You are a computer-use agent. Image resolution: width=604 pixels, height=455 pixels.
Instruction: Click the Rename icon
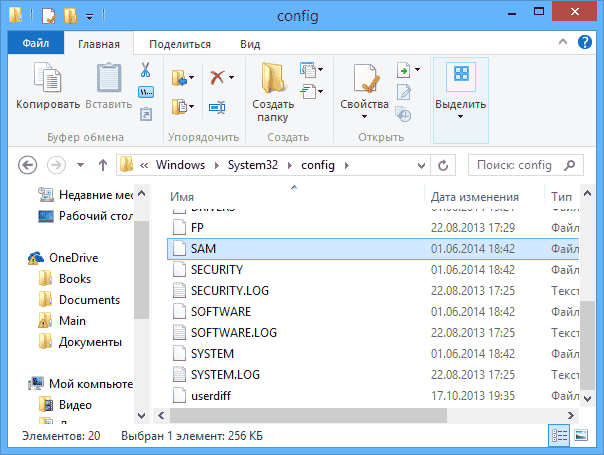217,107
